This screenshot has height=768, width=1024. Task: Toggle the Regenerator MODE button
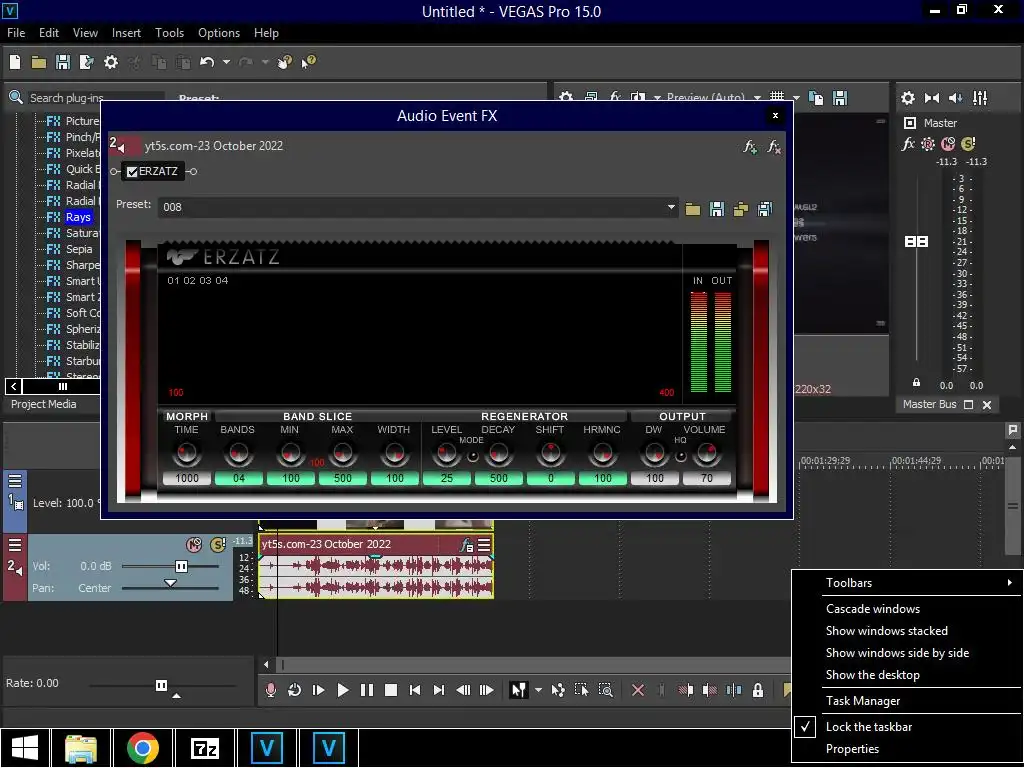pos(472,456)
